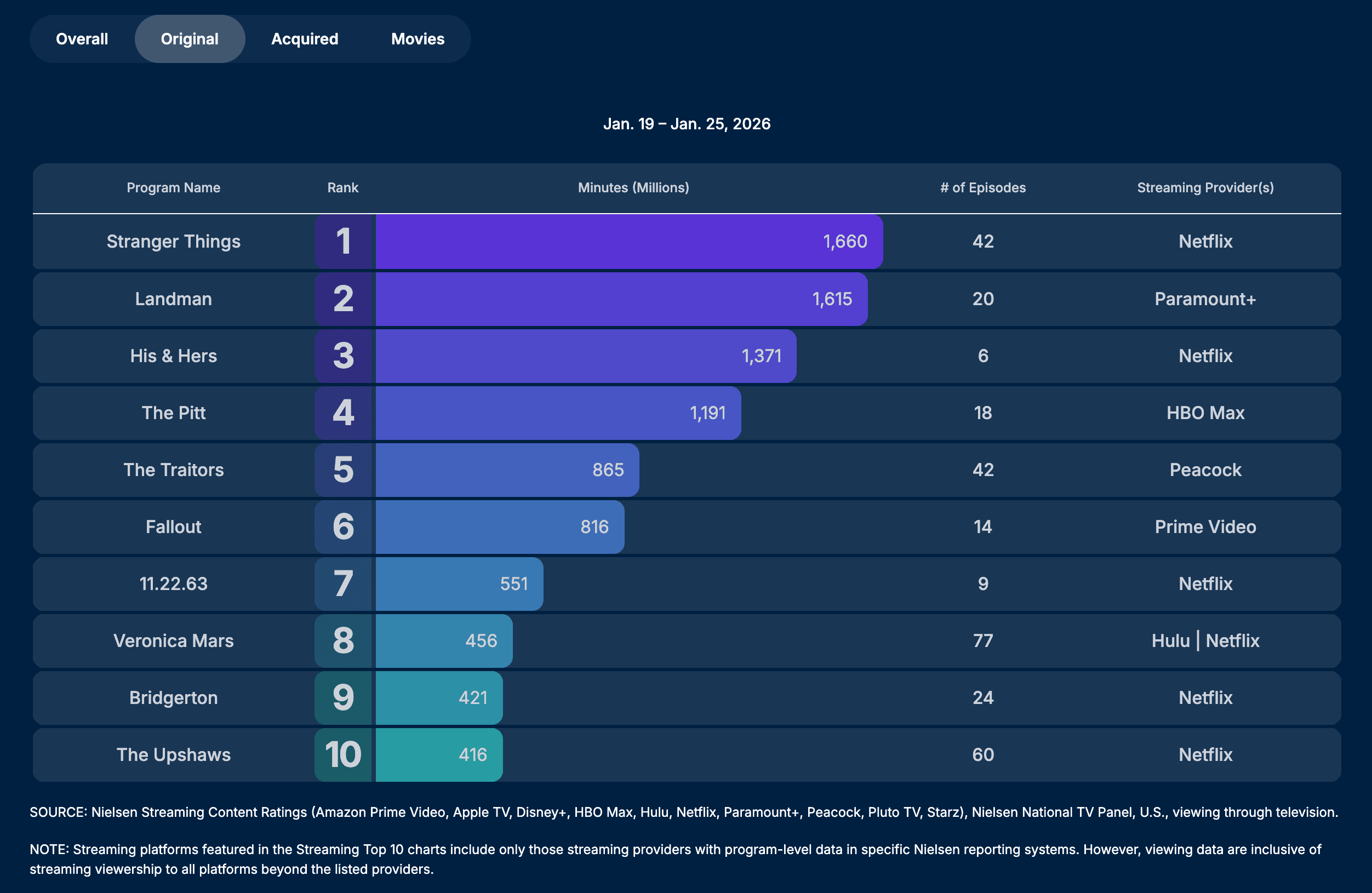Select the Original tab

point(190,39)
